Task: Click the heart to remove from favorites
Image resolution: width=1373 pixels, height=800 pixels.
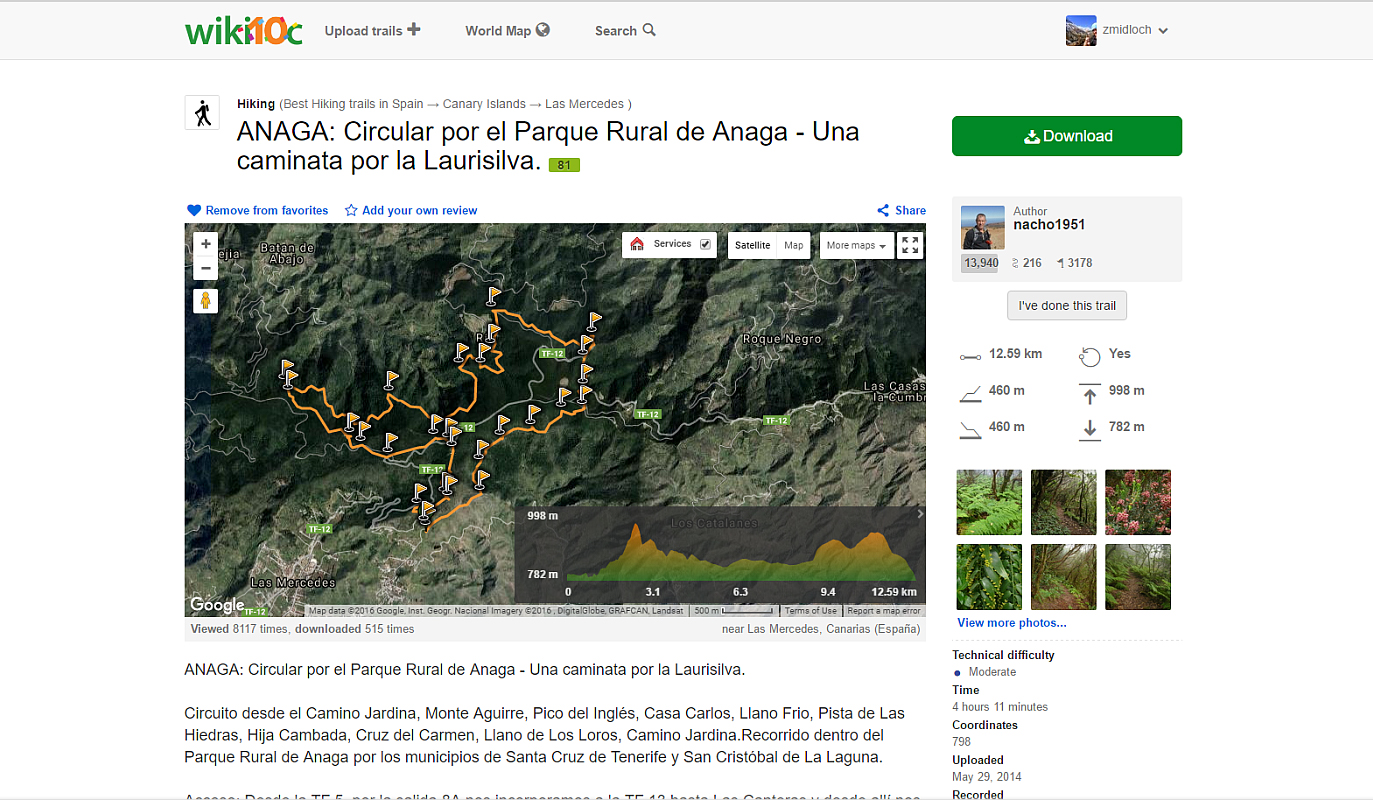Action: pos(195,211)
